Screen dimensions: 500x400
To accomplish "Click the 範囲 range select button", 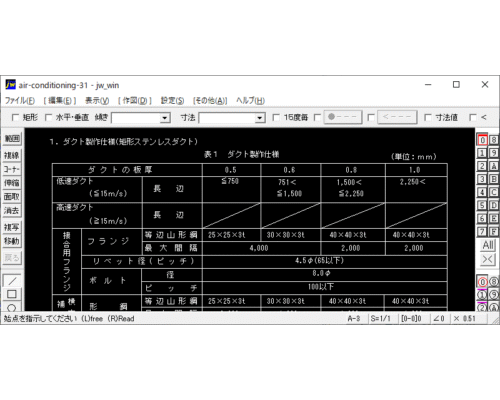I will [x=12, y=138].
